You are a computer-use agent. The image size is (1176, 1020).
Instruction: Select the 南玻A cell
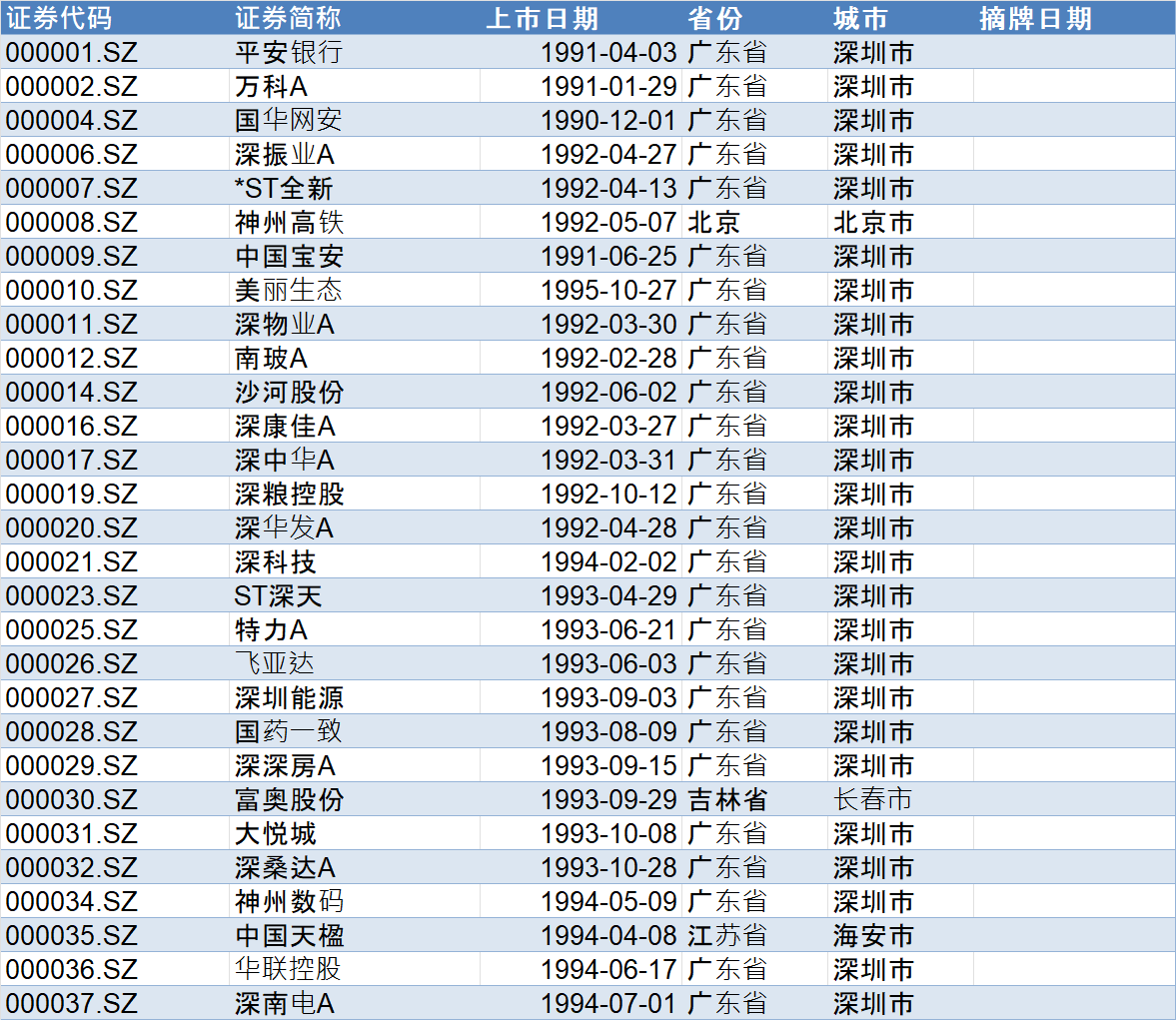[354, 358]
